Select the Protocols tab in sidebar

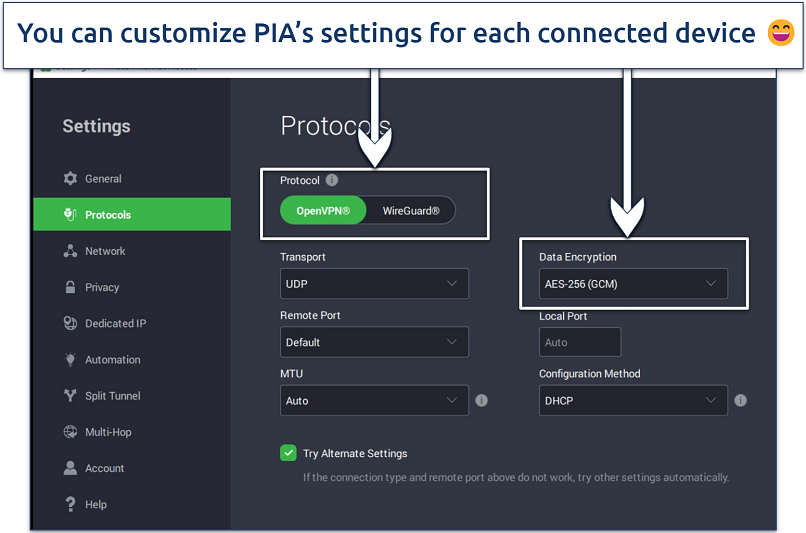click(108, 215)
